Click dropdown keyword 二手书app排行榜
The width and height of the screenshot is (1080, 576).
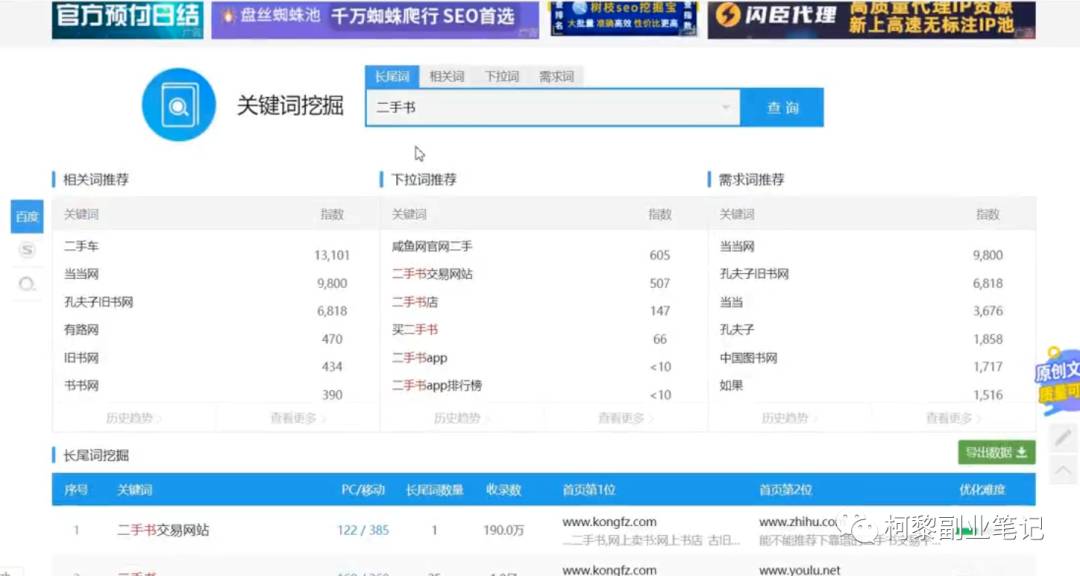437,386
